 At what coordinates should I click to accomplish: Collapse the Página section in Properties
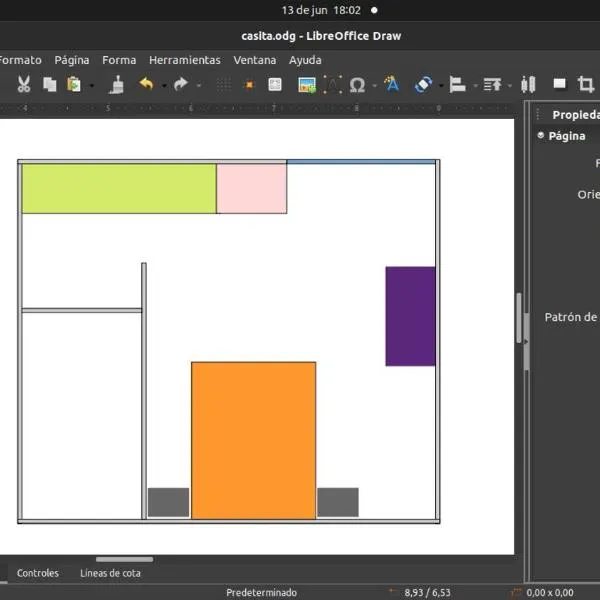point(541,136)
